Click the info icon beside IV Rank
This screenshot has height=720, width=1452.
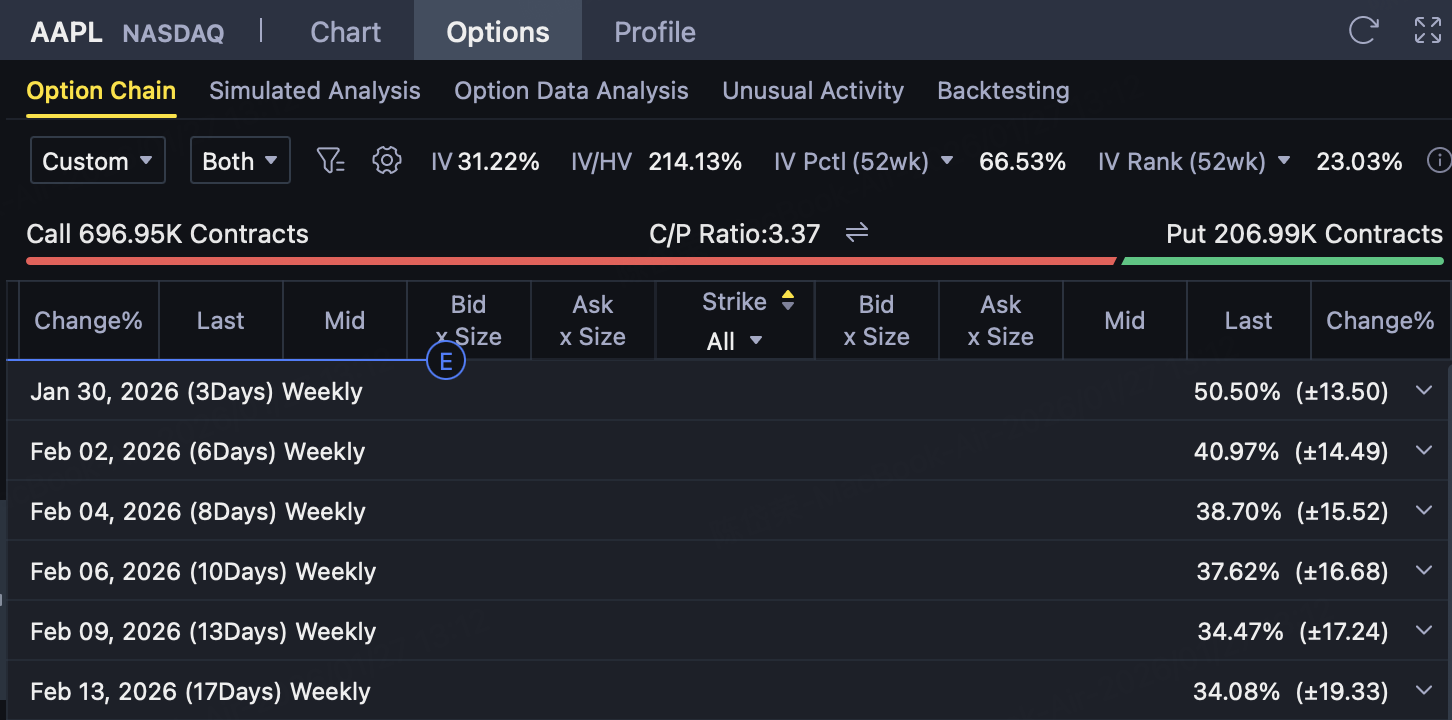[x=1438, y=161]
